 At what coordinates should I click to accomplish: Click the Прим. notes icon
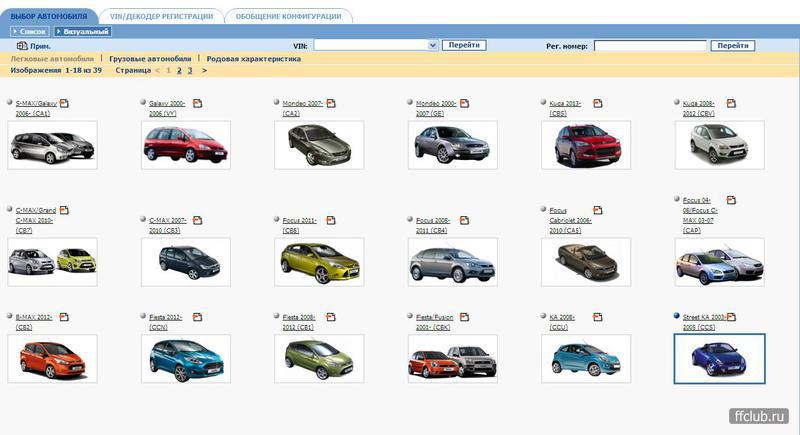[22, 46]
